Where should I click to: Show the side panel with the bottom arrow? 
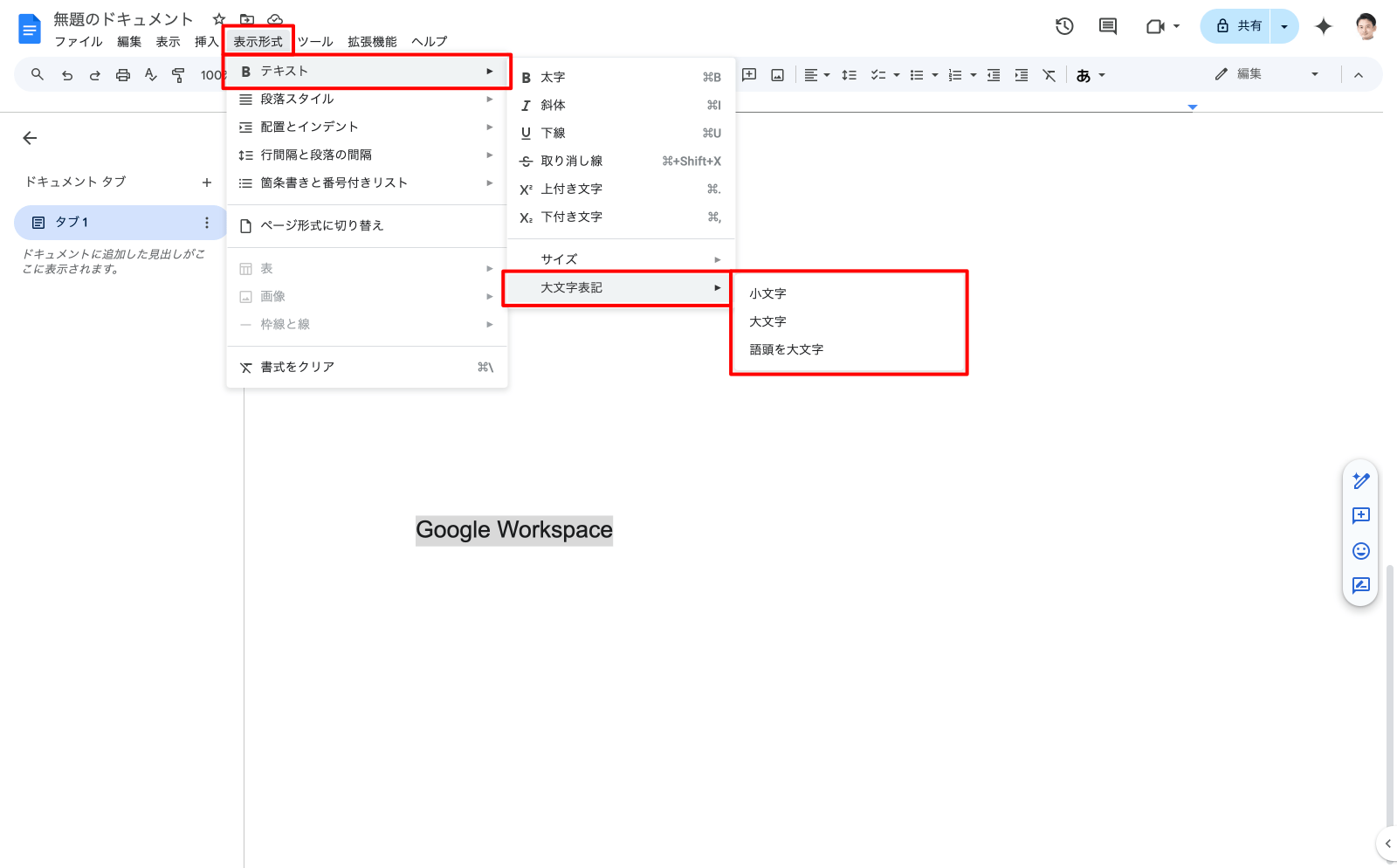tap(1387, 844)
